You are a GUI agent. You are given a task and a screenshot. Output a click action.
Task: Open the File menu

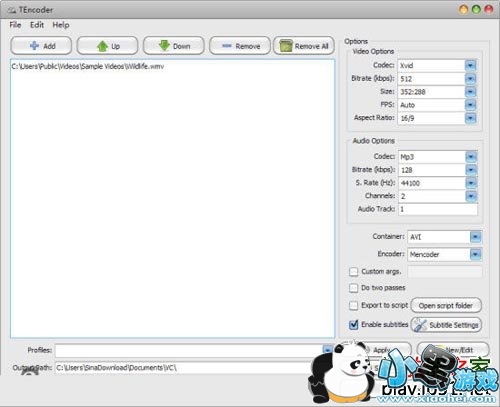(15, 25)
